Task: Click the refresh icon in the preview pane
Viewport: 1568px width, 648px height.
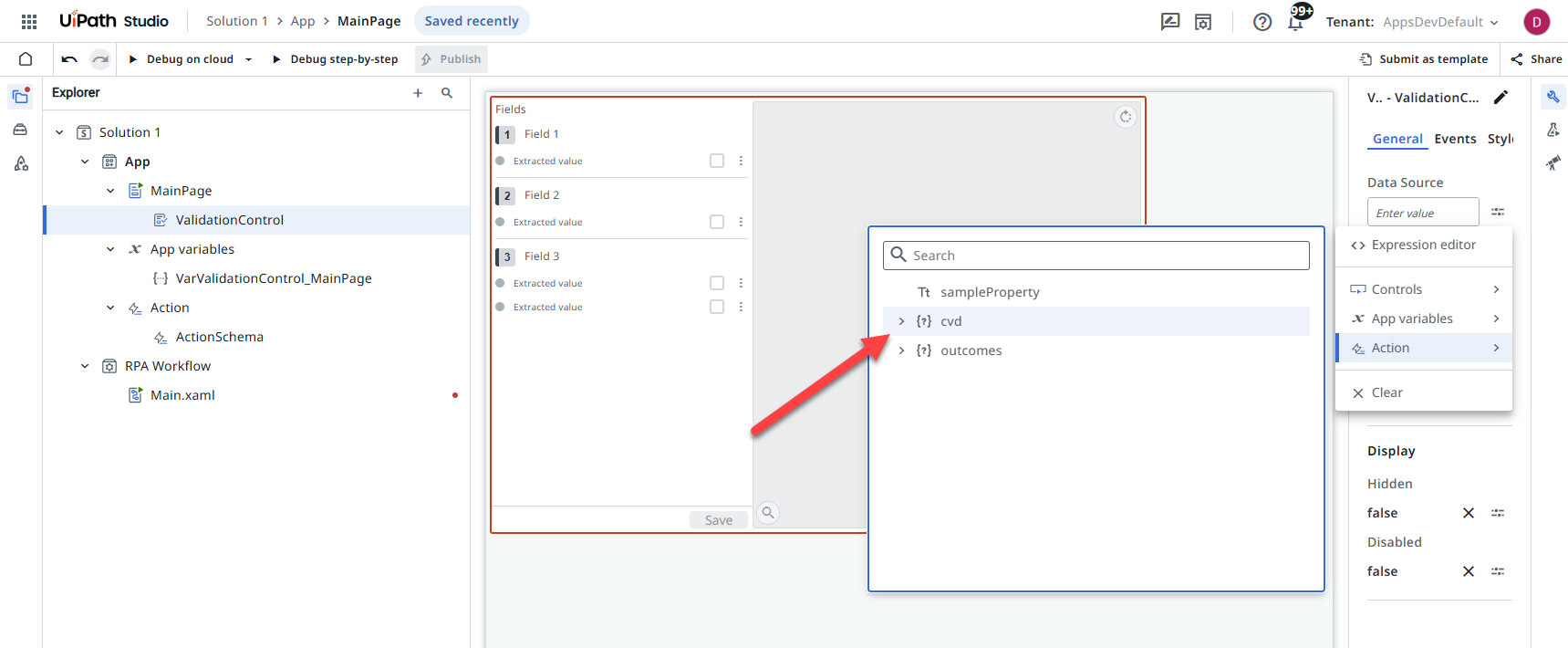Action: (x=1126, y=117)
